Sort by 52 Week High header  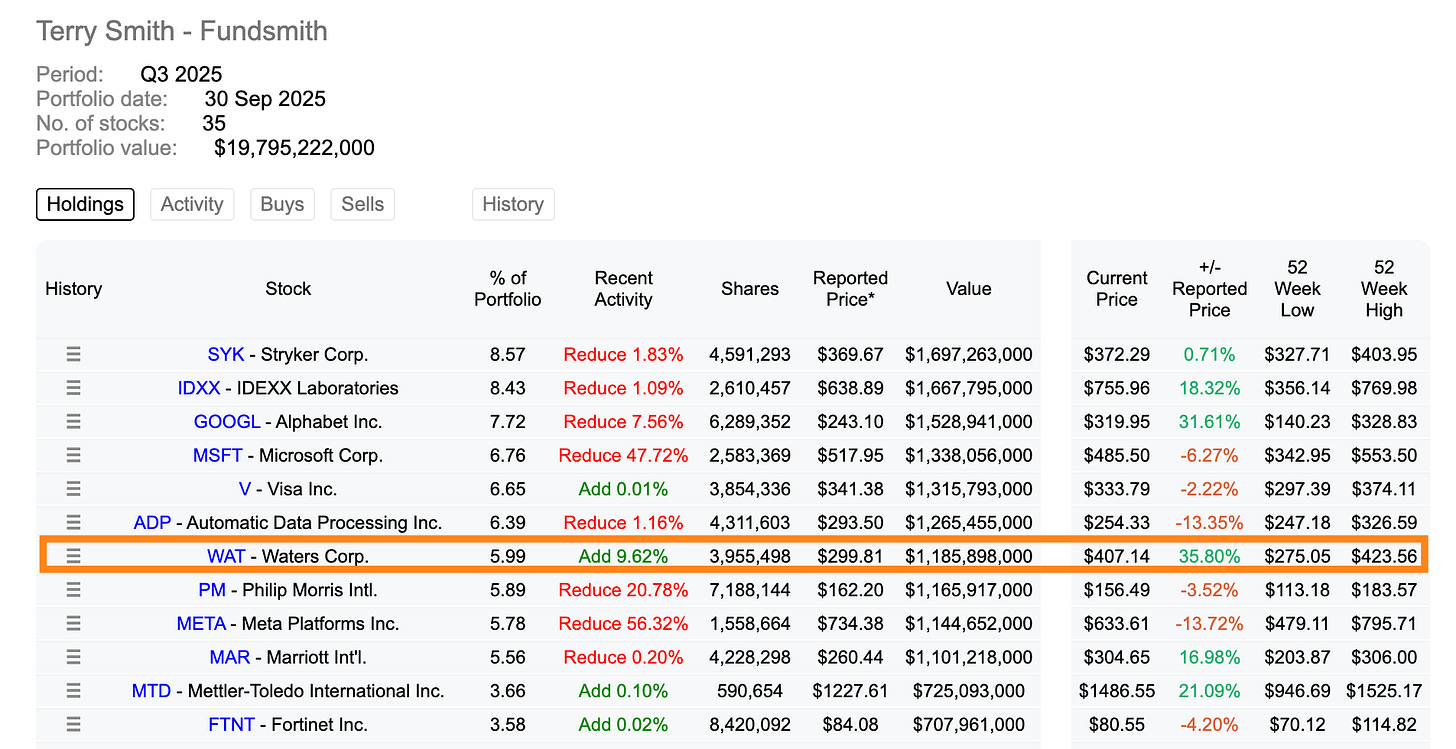(x=1384, y=289)
